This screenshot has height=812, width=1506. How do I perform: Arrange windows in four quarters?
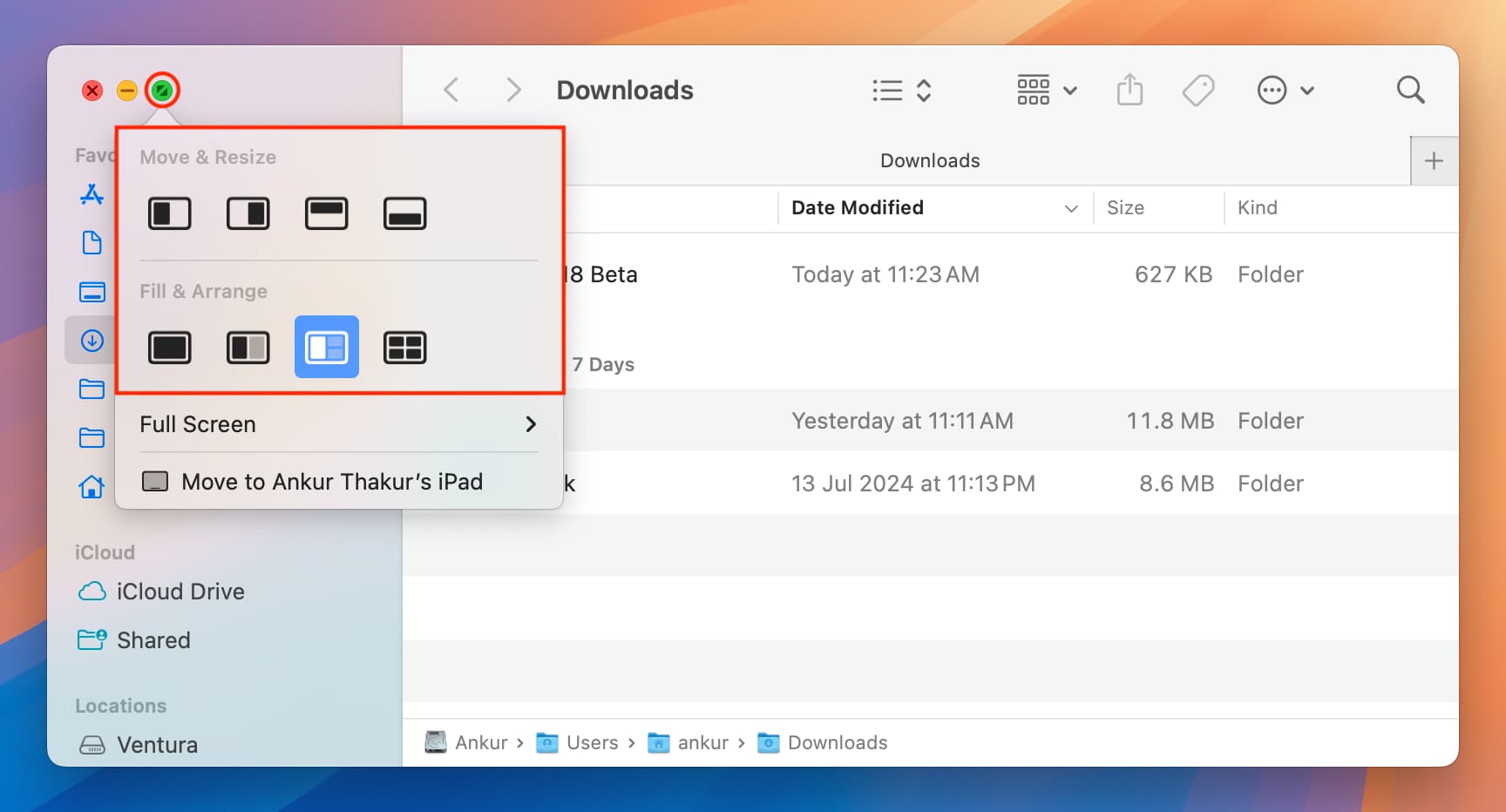404,348
